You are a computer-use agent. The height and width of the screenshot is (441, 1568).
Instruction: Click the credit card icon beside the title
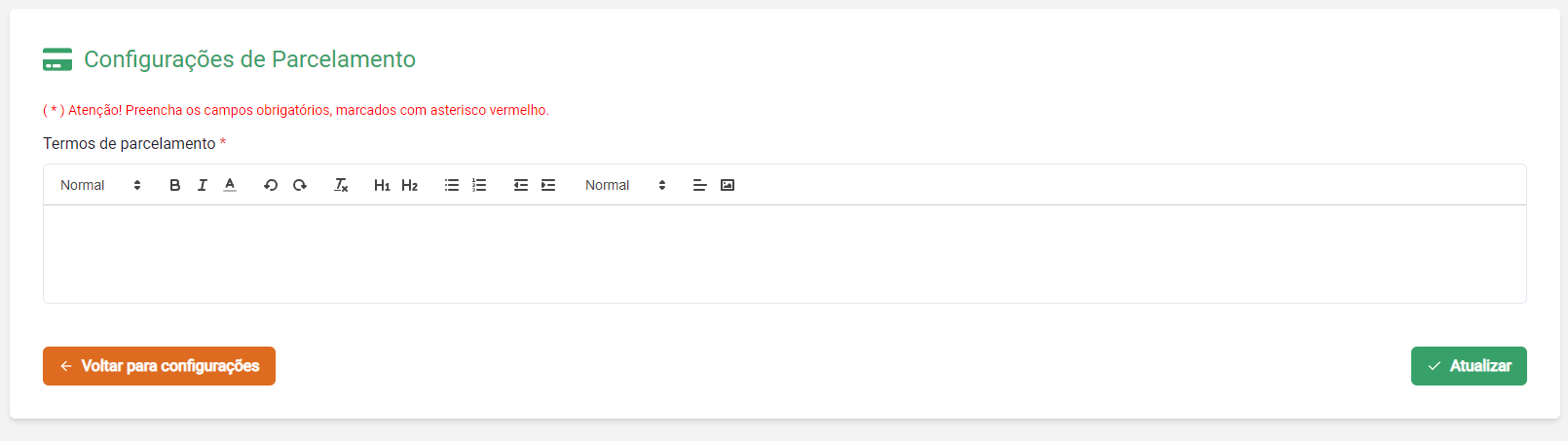tap(57, 59)
